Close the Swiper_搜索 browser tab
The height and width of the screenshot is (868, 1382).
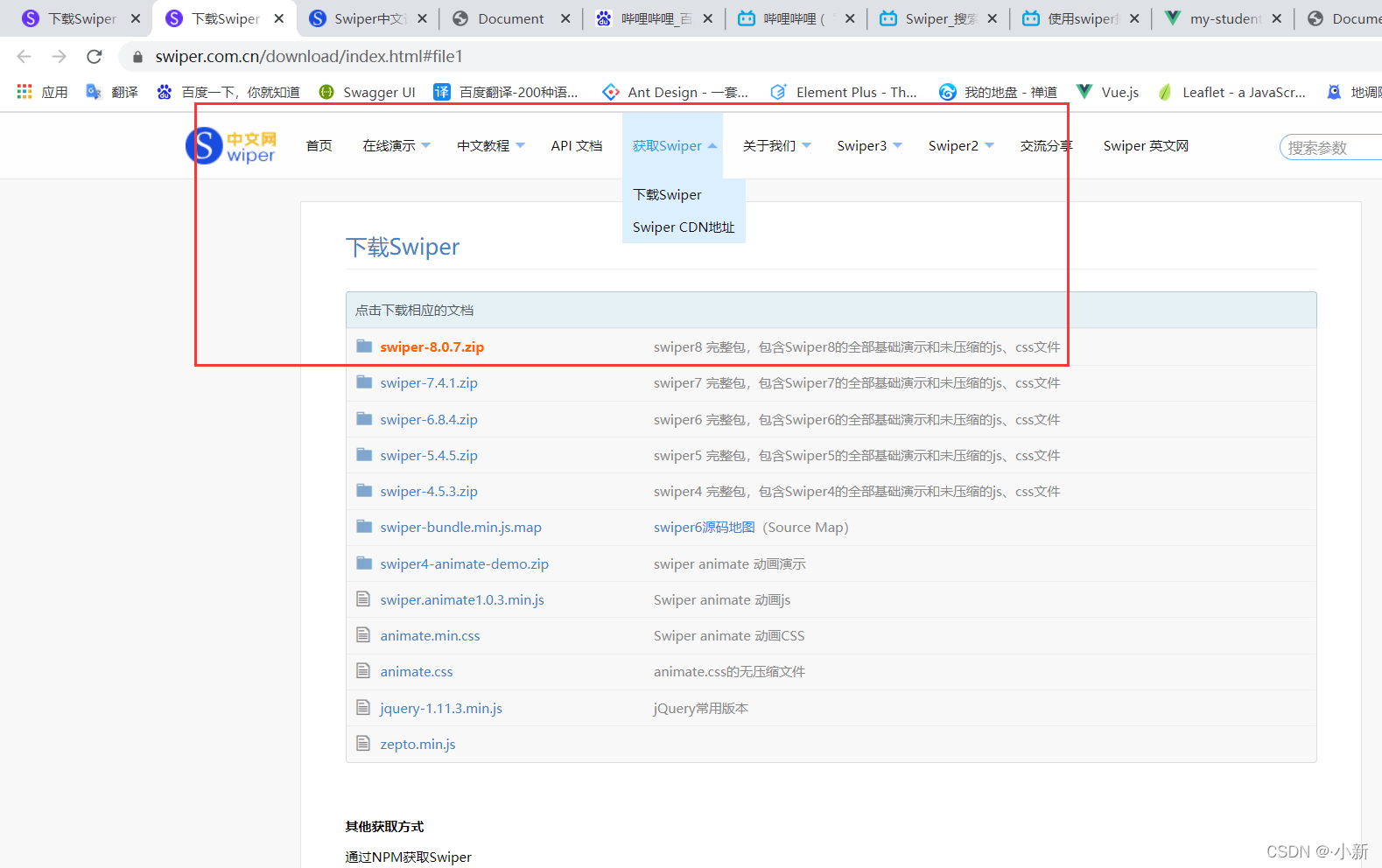click(992, 18)
